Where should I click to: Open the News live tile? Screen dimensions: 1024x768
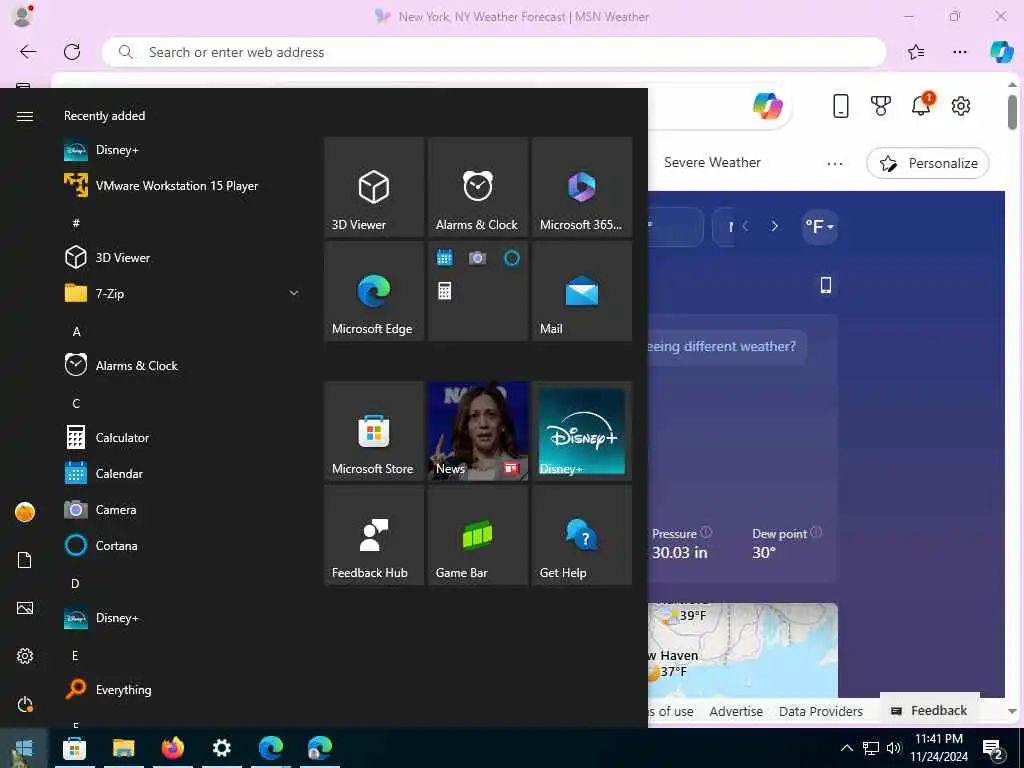click(478, 431)
